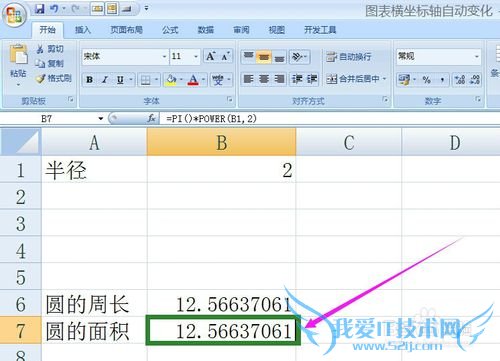Screen dimensions: 500x361
Task: Click the select-all corner triangle
Action: 20,143
